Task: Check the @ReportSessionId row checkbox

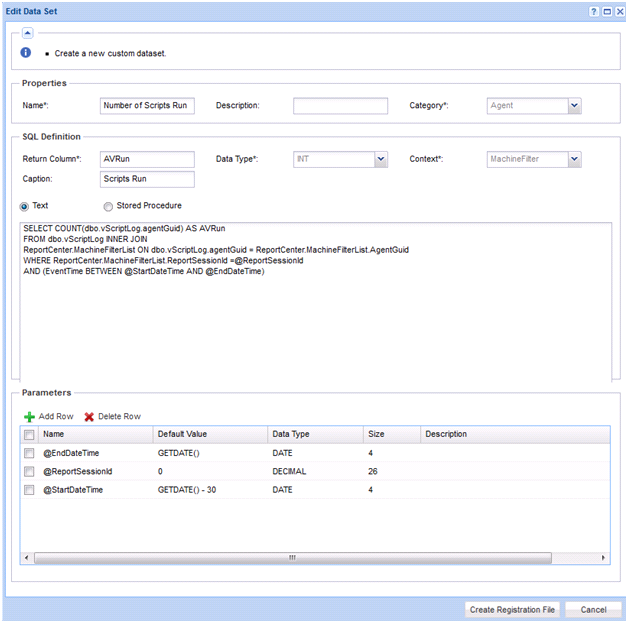Action: pyautogui.click(x=29, y=471)
